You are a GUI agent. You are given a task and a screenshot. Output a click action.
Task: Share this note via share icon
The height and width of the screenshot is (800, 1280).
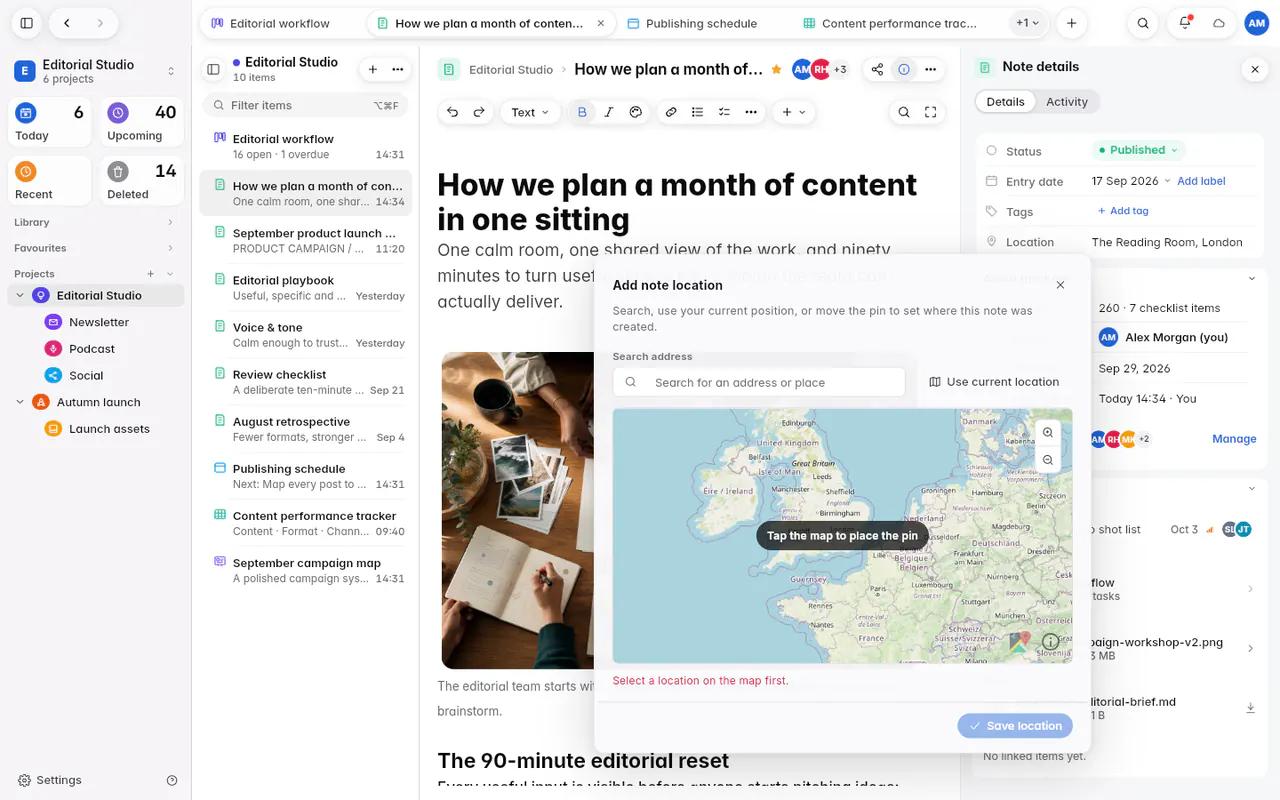click(877, 69)
